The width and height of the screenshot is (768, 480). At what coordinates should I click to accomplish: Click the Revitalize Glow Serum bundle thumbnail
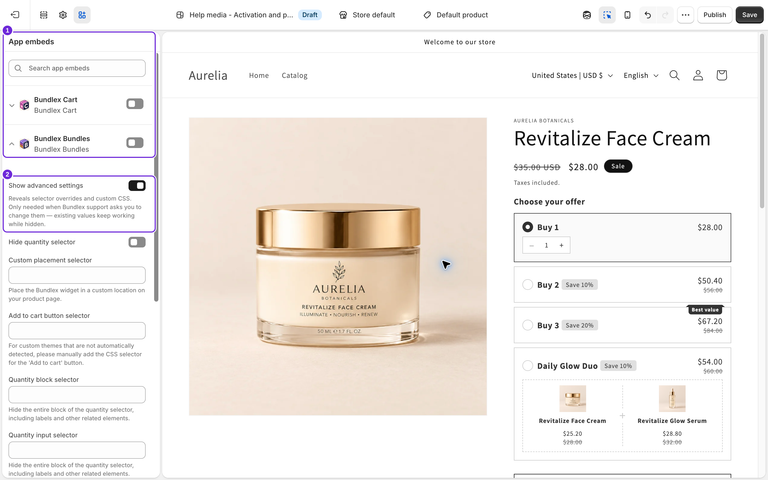click(672, 398)
